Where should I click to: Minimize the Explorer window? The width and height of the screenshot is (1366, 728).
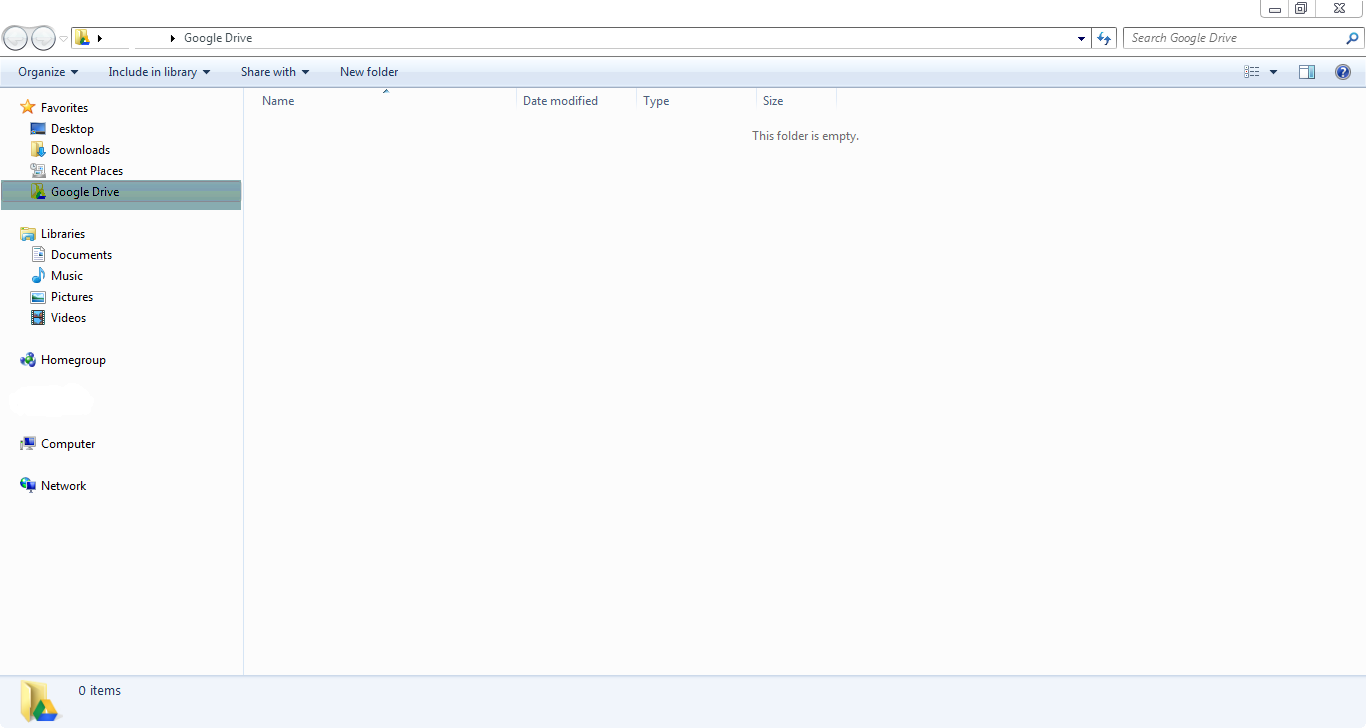pos(1275,8)
